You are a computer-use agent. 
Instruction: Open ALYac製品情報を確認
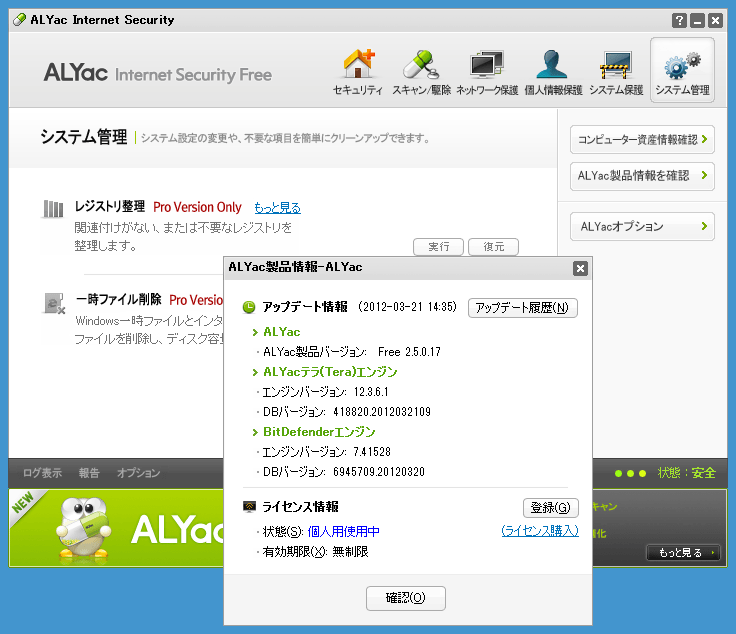[x=642, y=176]
